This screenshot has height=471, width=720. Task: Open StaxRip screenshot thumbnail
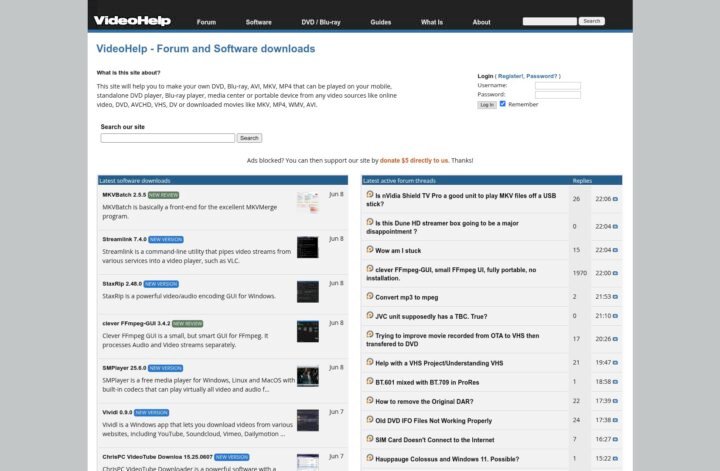pos(308,292)
